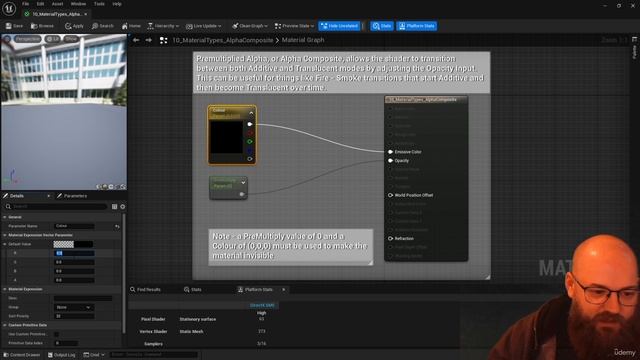The height and width of the screenshot is (360, 640).
Task: Collapse the Colour node with its chevron
Action: [x=251, y=113]
